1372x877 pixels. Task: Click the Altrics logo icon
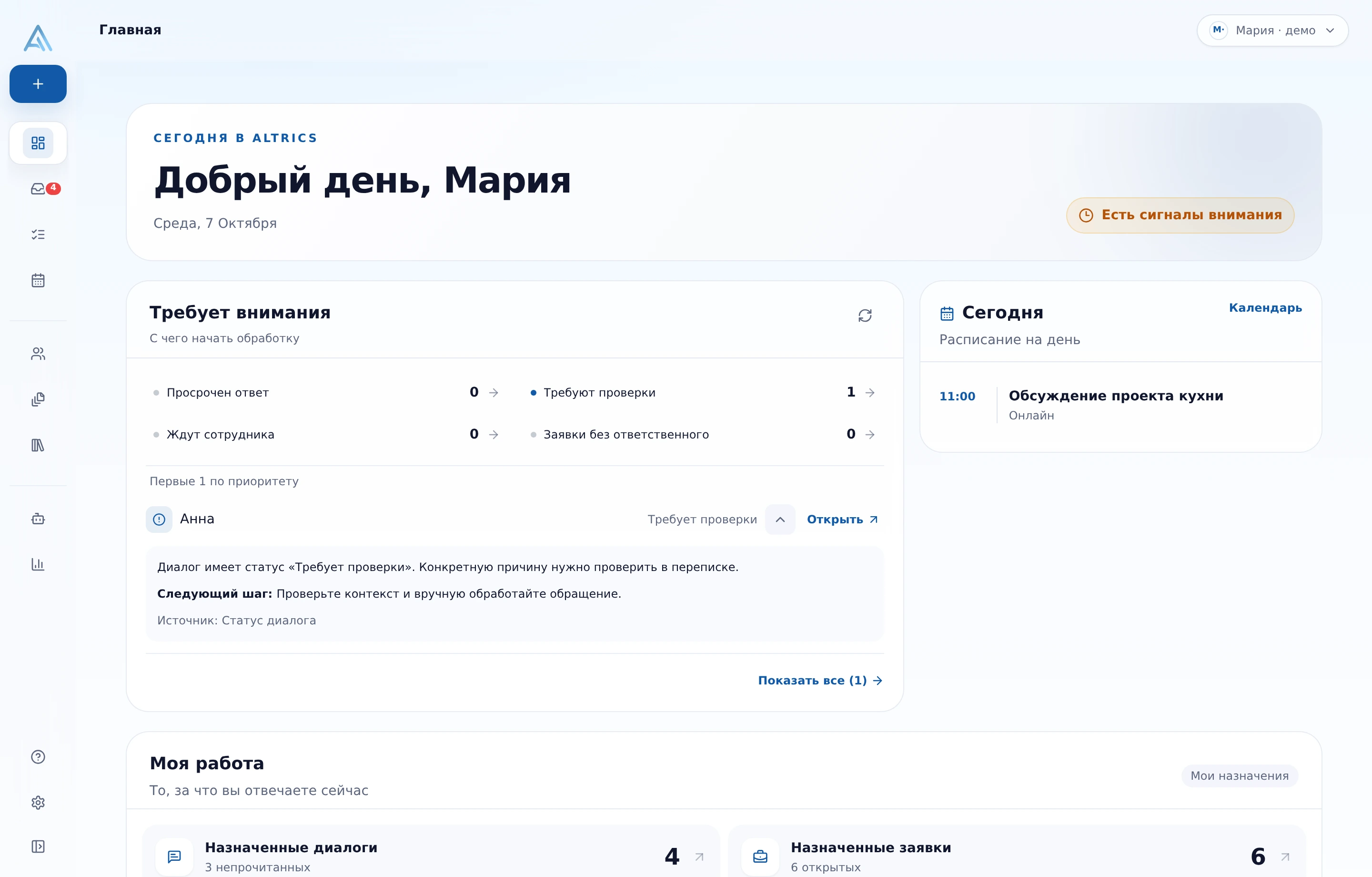[38, 38]
